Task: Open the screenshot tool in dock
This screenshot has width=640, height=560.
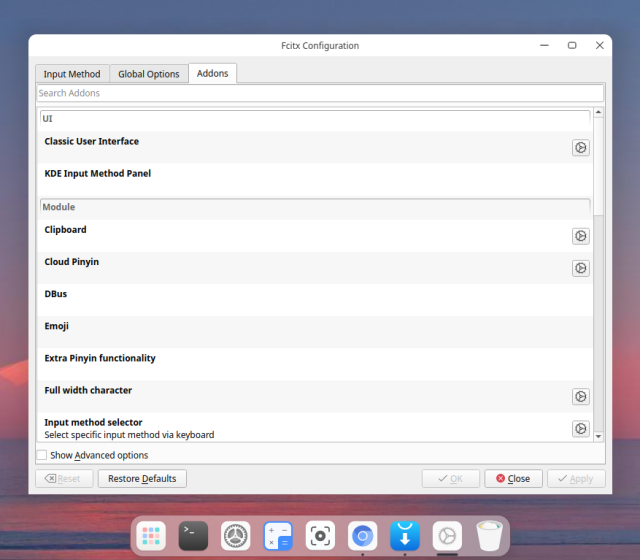Action: 320,536
